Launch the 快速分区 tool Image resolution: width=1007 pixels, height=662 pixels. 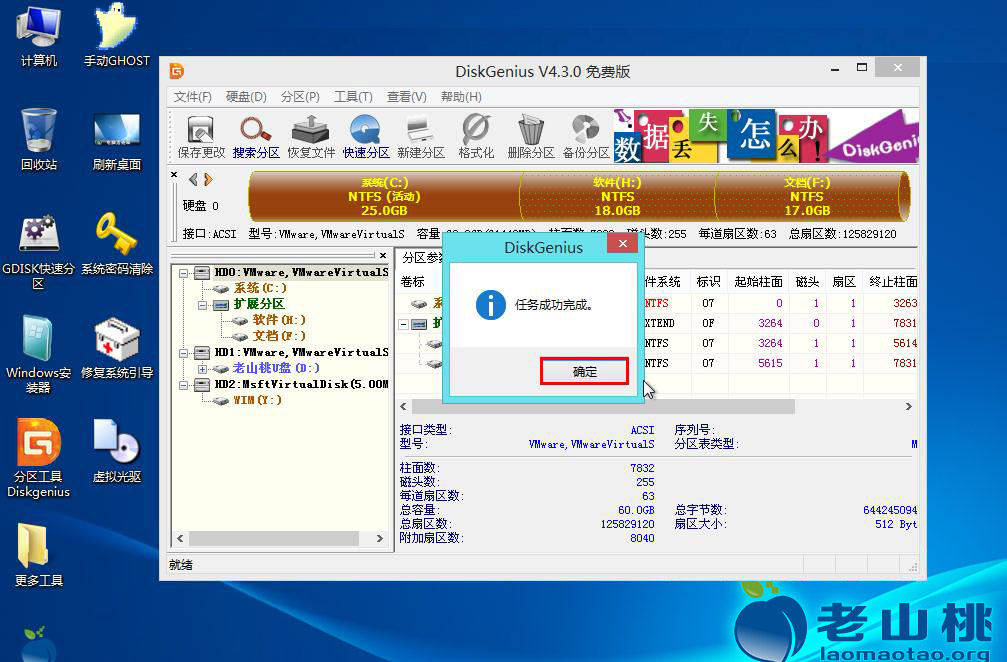click(x=365, y=137)
